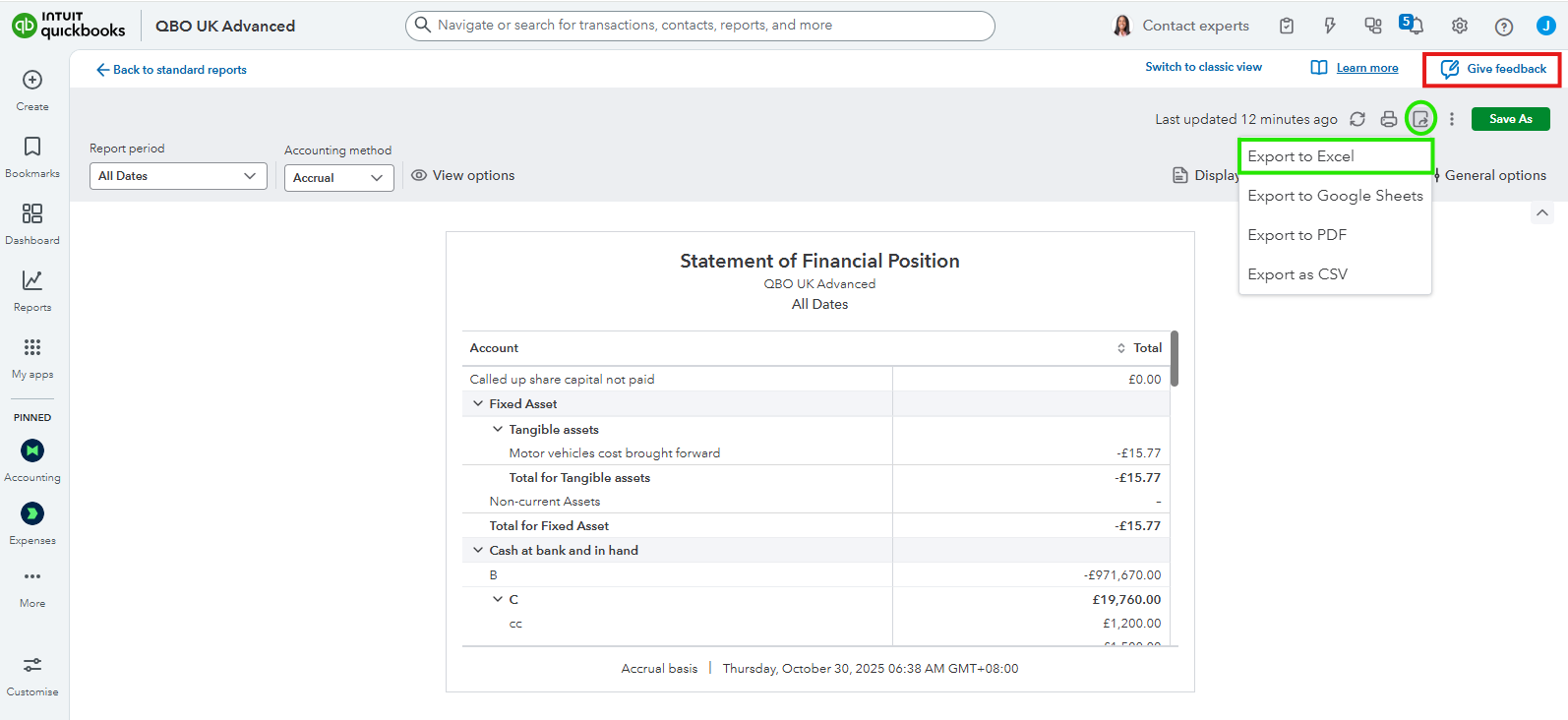Collapse the Tangible assets row

pos(498,430)
